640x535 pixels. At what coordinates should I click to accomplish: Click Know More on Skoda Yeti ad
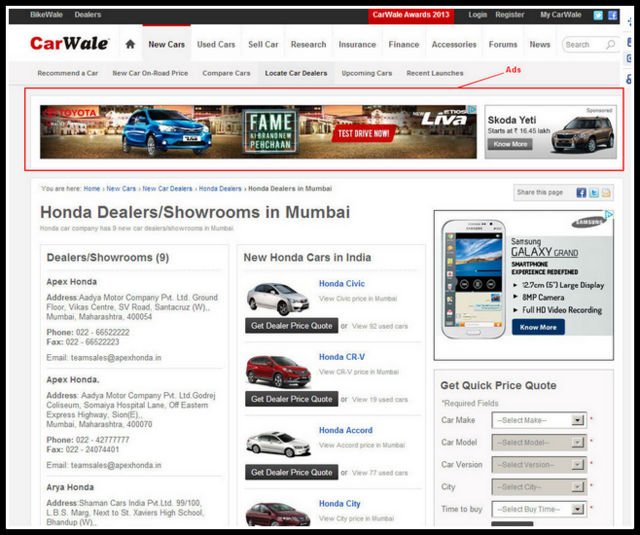tap(510, 144)
